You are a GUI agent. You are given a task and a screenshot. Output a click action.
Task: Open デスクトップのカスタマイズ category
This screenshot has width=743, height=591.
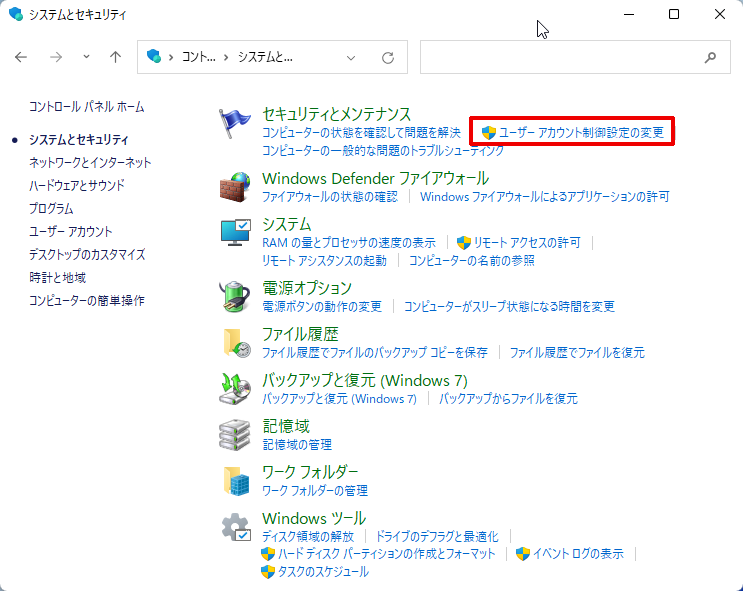pos(87,255)
